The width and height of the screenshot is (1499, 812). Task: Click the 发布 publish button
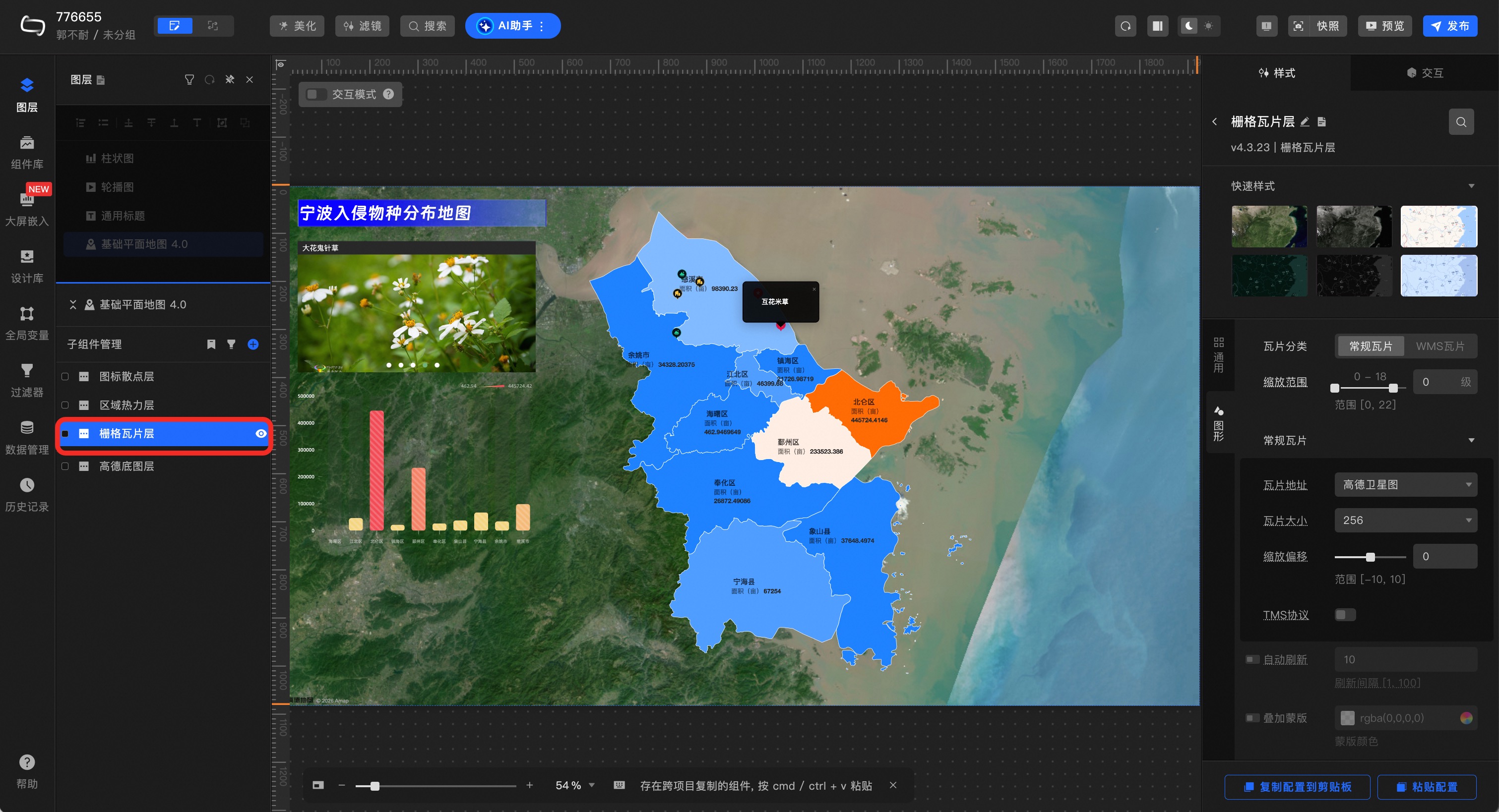pyautogui.click(x=1449, y=26)
